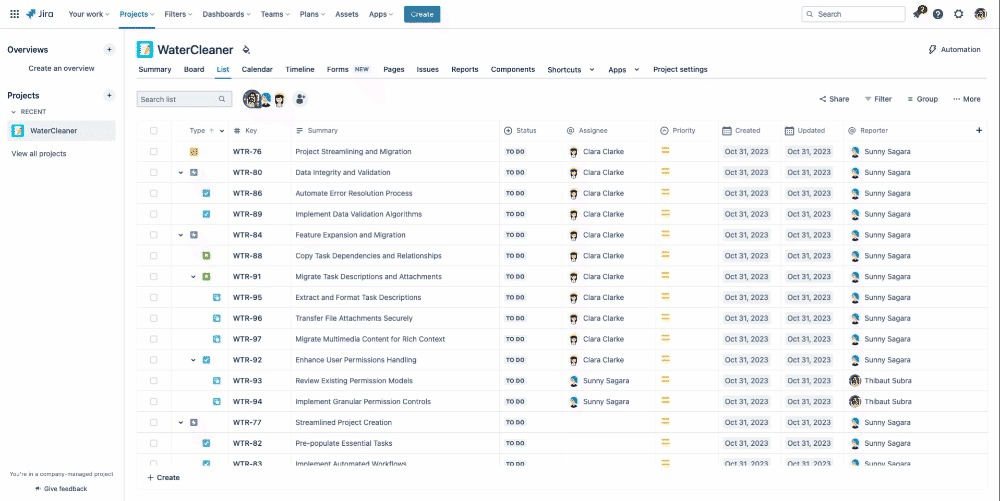Click the blue Create button
Viewport: 1000px width, 501px height.
(x=421, y=14)
